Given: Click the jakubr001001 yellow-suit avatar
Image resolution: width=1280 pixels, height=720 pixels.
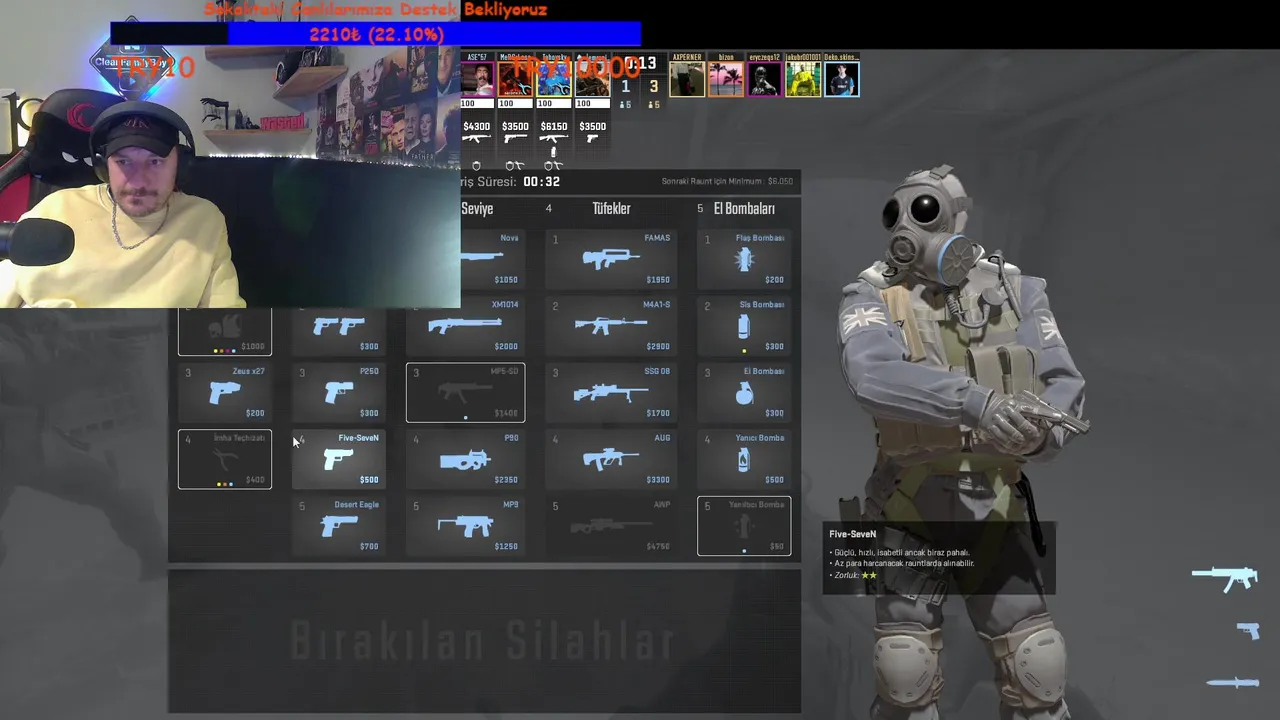Looking at the screenshot, I should pos(803,79).
